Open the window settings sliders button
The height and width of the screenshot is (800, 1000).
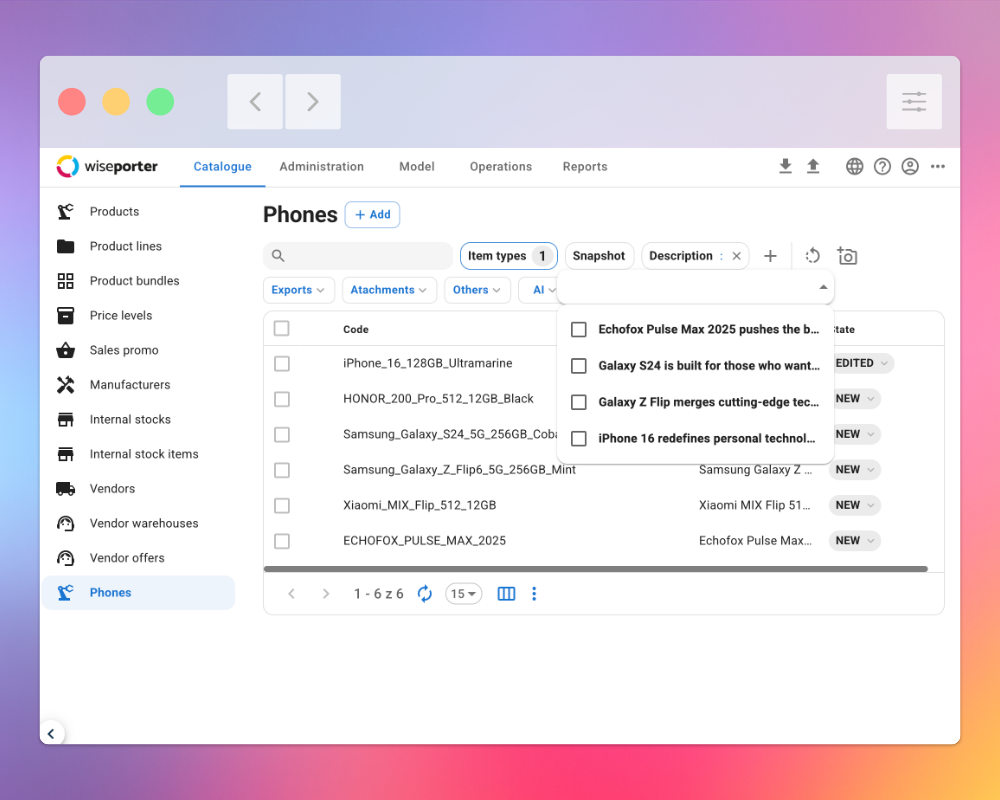[914, 101]
